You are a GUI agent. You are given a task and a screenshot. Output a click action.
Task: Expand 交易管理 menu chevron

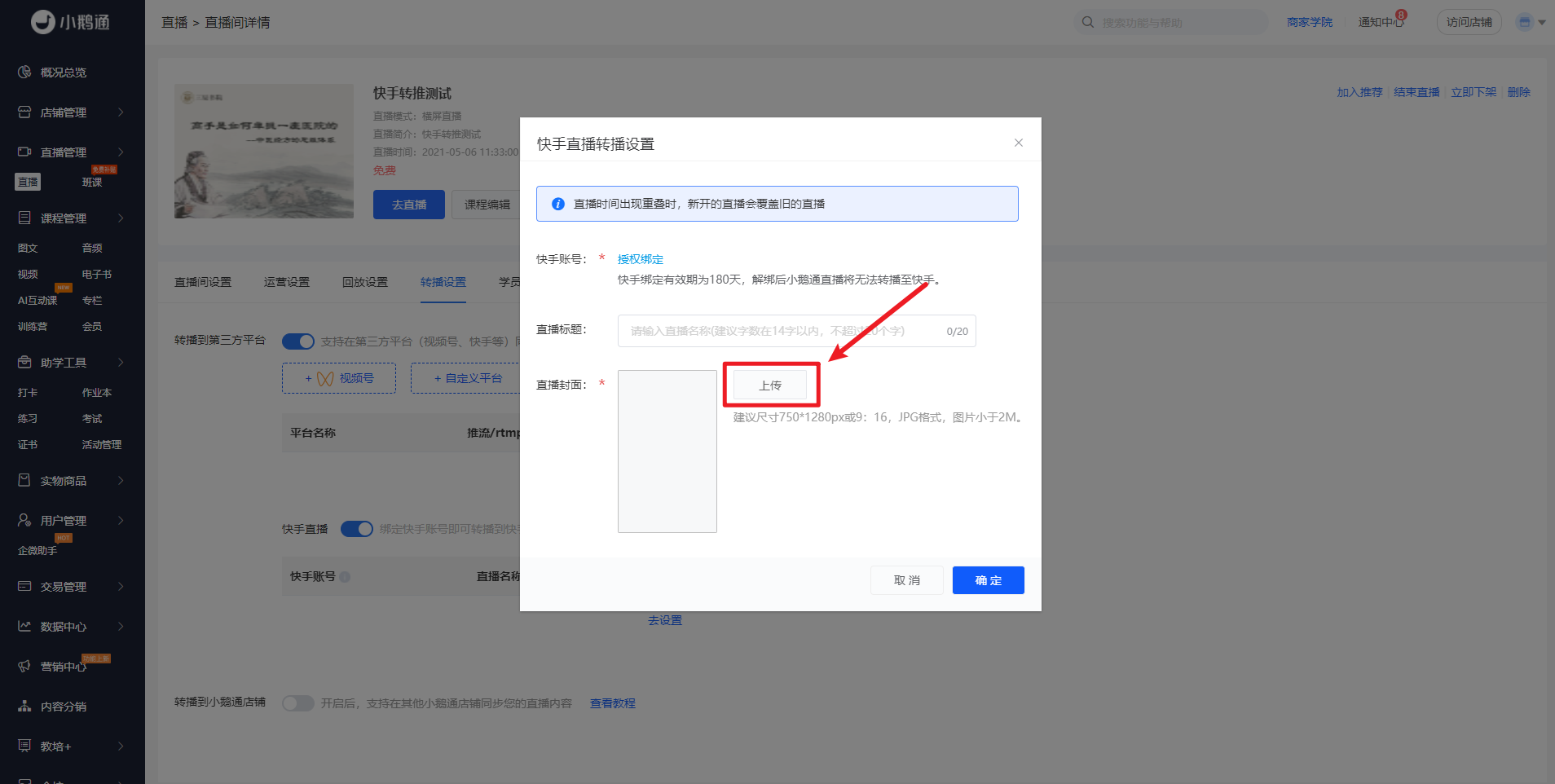[121, 586]
